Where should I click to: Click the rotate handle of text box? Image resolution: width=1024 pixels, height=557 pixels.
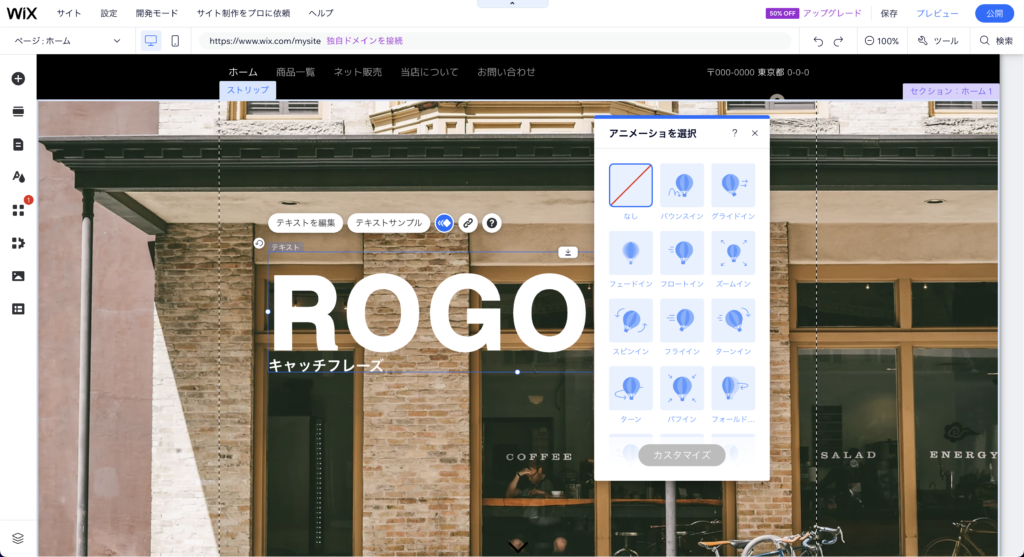pos(259,244)
